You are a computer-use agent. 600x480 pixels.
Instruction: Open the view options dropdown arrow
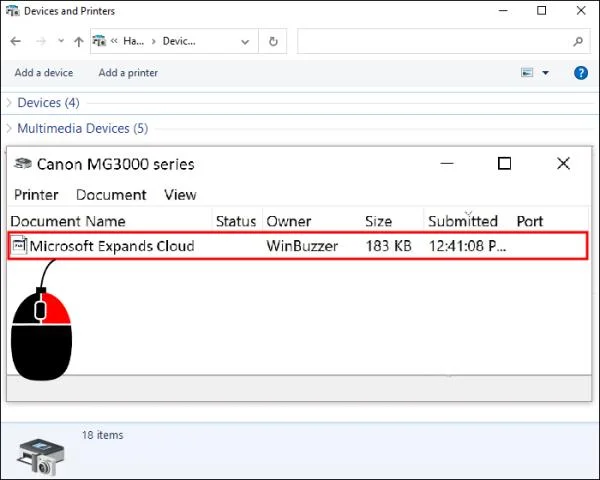click(x=545, y=72)
